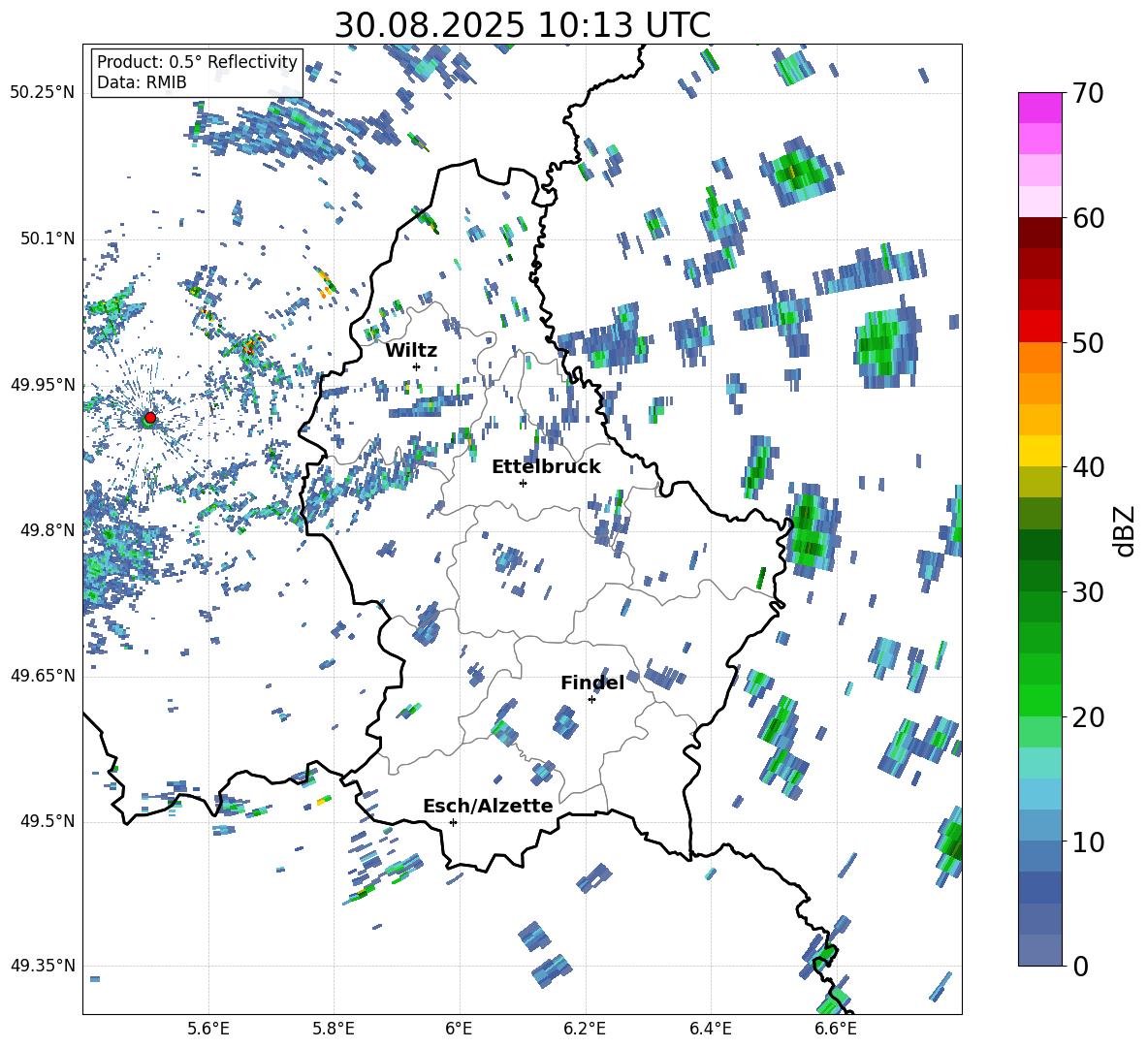Click the Wiltz city label
The image size is (1148, 1048).
click(411, 351)
